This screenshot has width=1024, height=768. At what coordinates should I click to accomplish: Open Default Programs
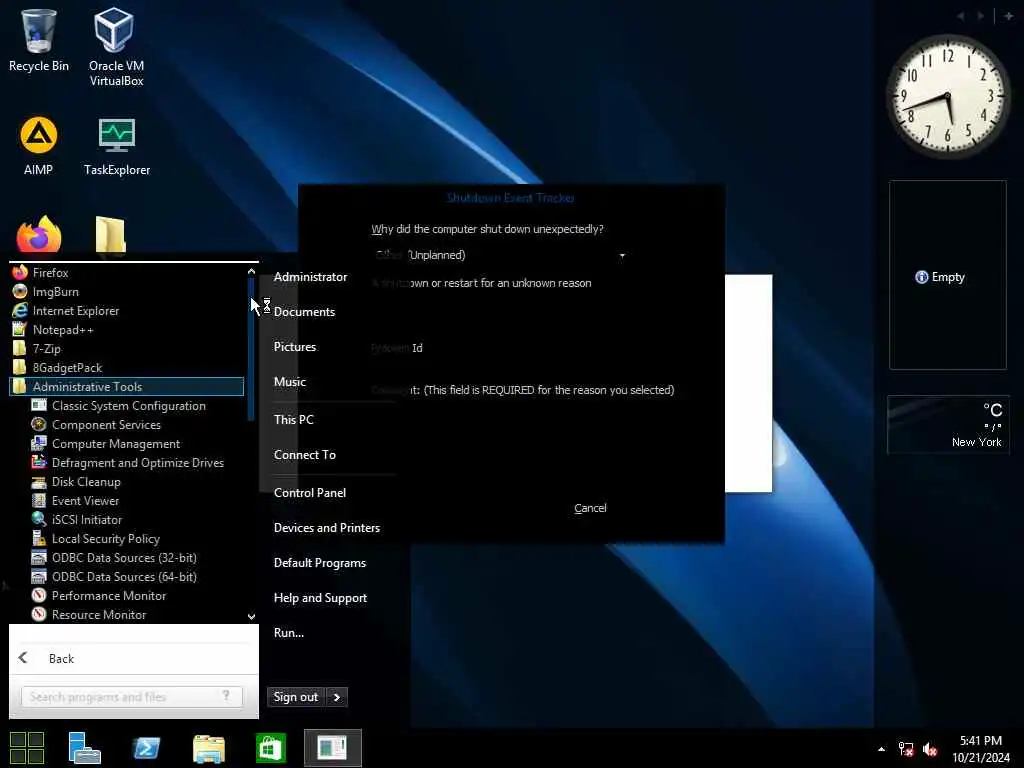point(319,563)
